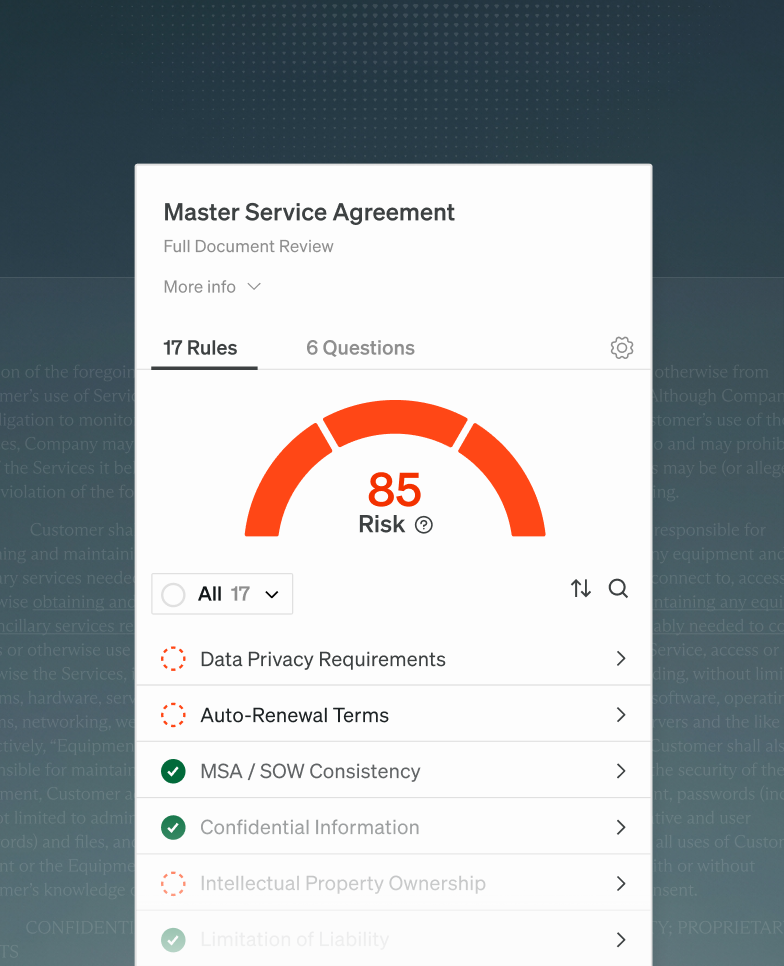This screenshot has width=784, height=966.
Task: Click dashed status icon for Auto-Renewal Terms
Action: (x=173, y=715)
